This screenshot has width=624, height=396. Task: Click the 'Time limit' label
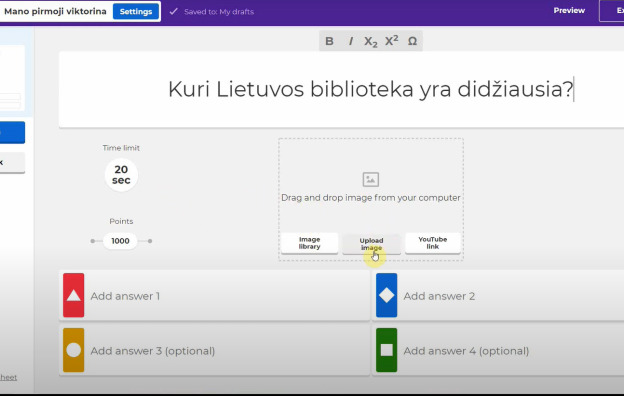pyautogui.click(x=121, y=148)
